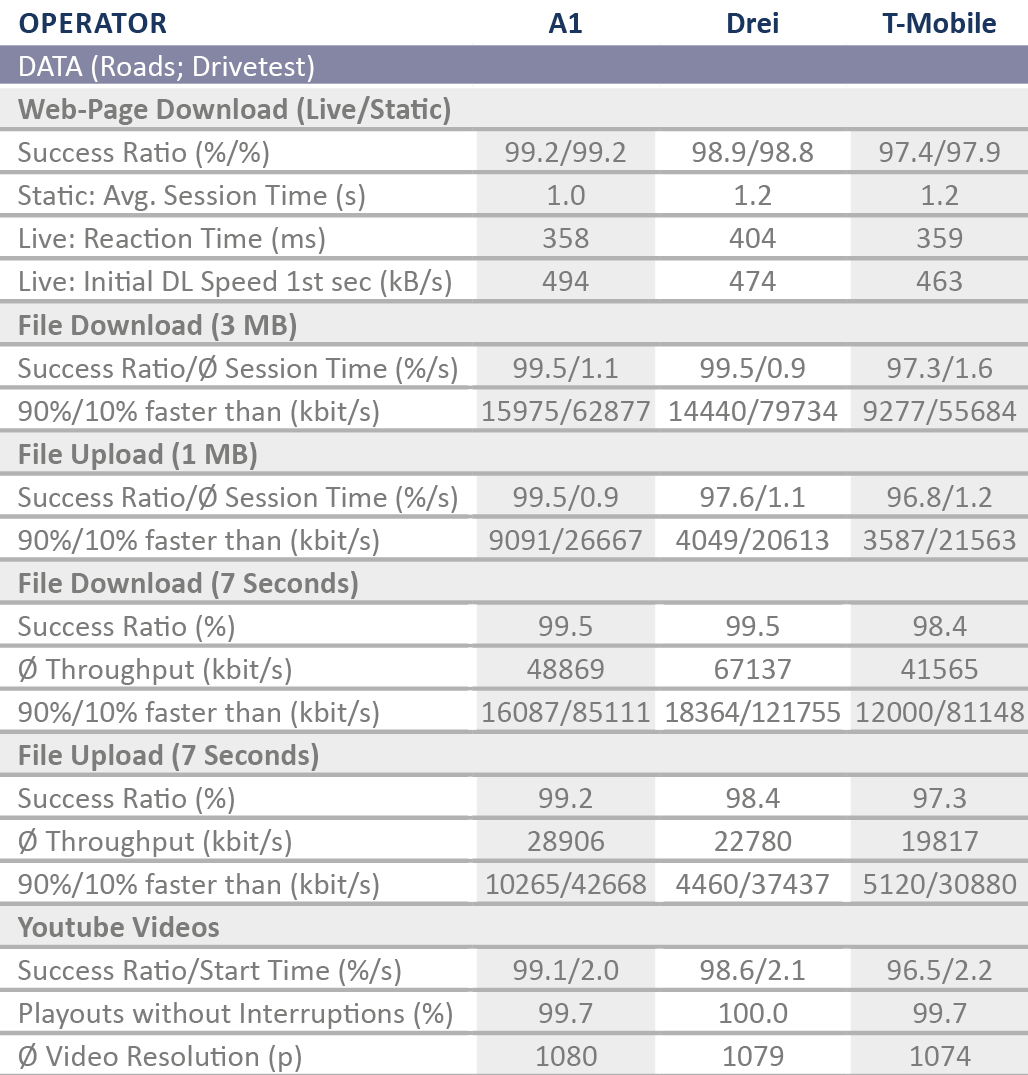The height and width of the screenshot is (1075, 1028).
Task: Select the Drei value 14440/79734
Action: point(752,411)
